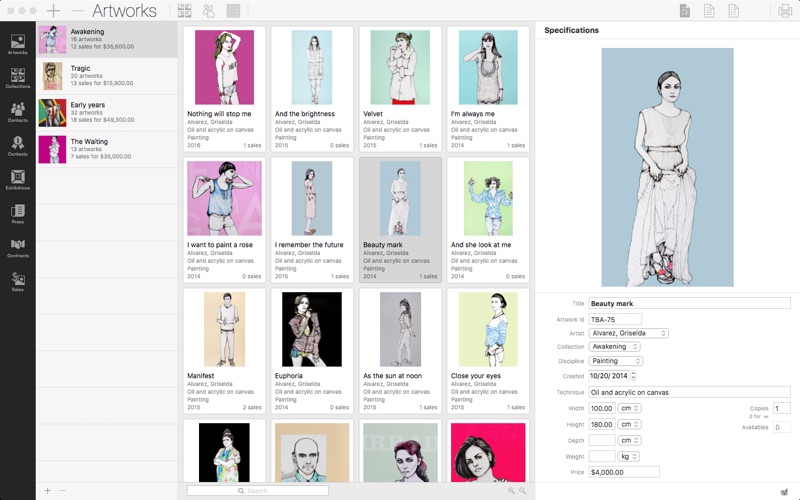
Task: Click the empty Depth field
Action: point(602,440)
